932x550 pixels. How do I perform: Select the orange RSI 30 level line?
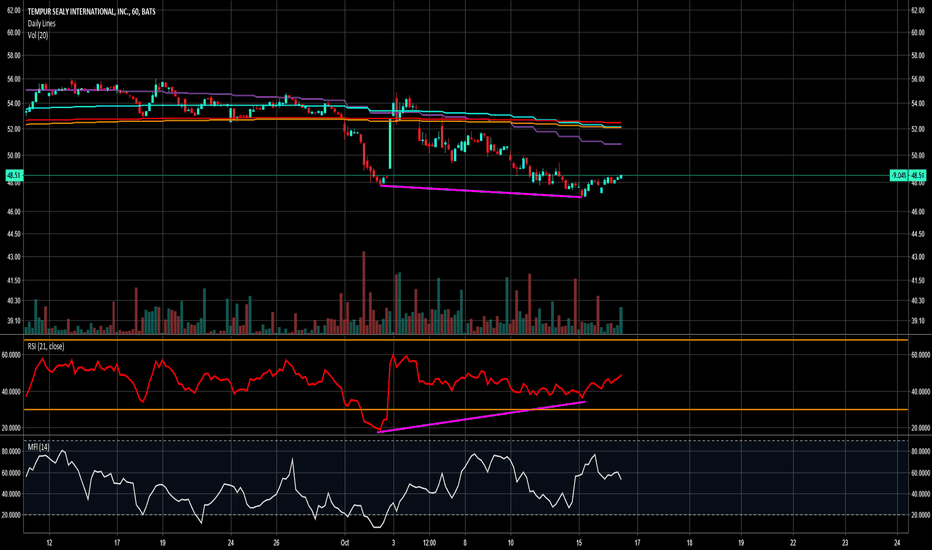coord(466,410)
